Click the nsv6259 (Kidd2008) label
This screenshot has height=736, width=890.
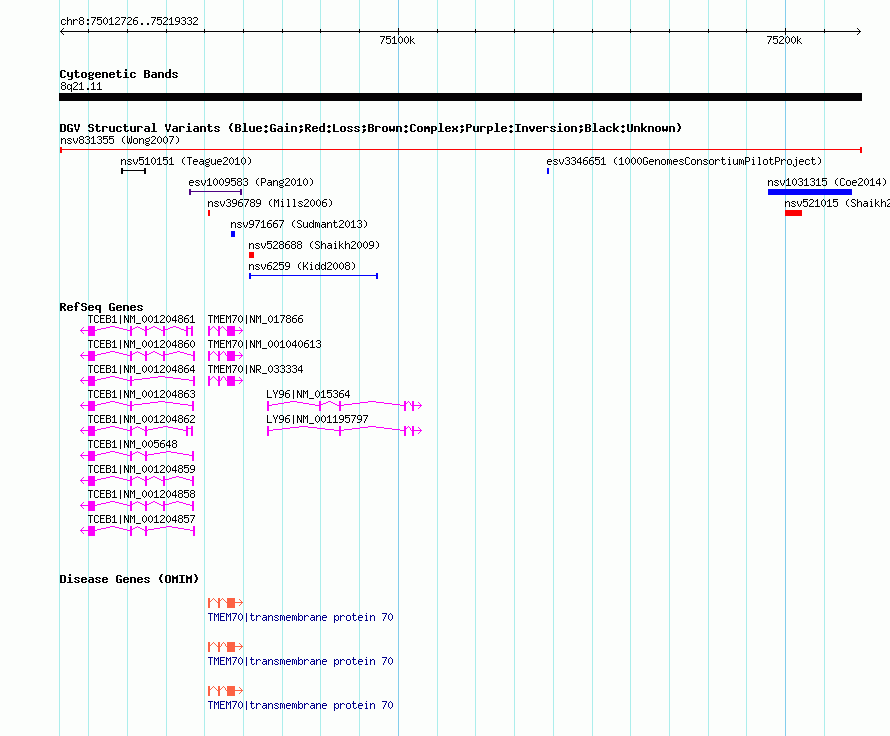tap(303, 266)
